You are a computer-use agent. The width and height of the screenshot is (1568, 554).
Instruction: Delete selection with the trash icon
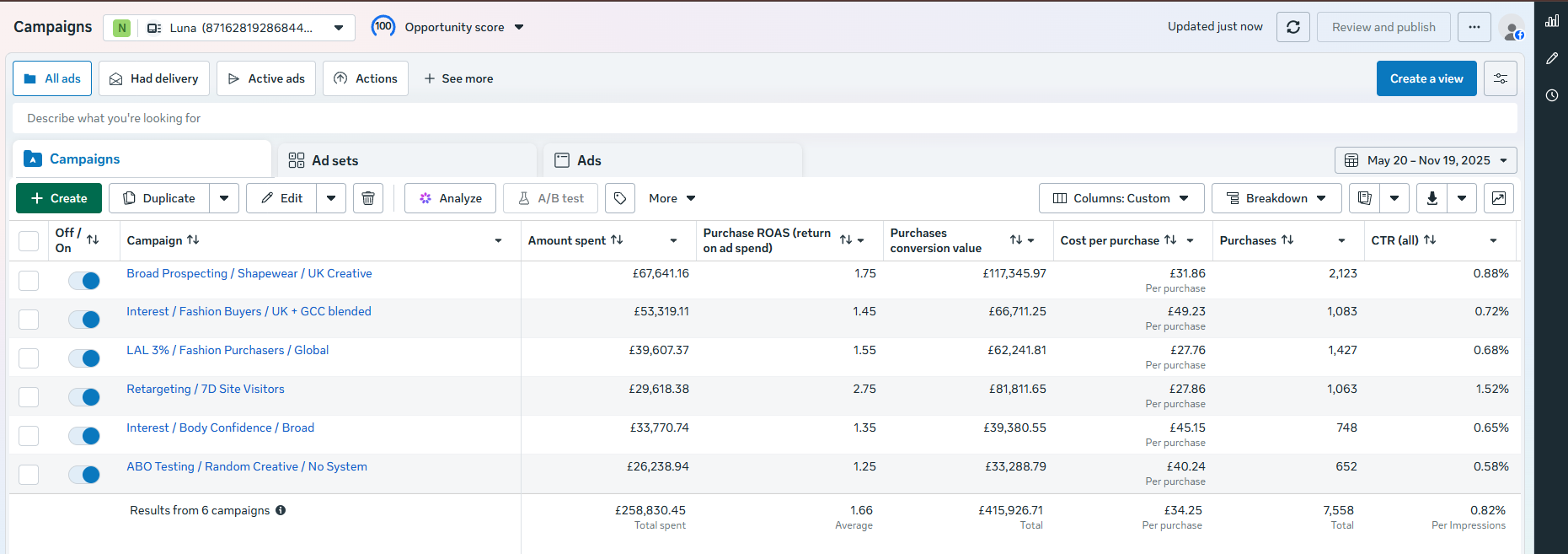368,198
